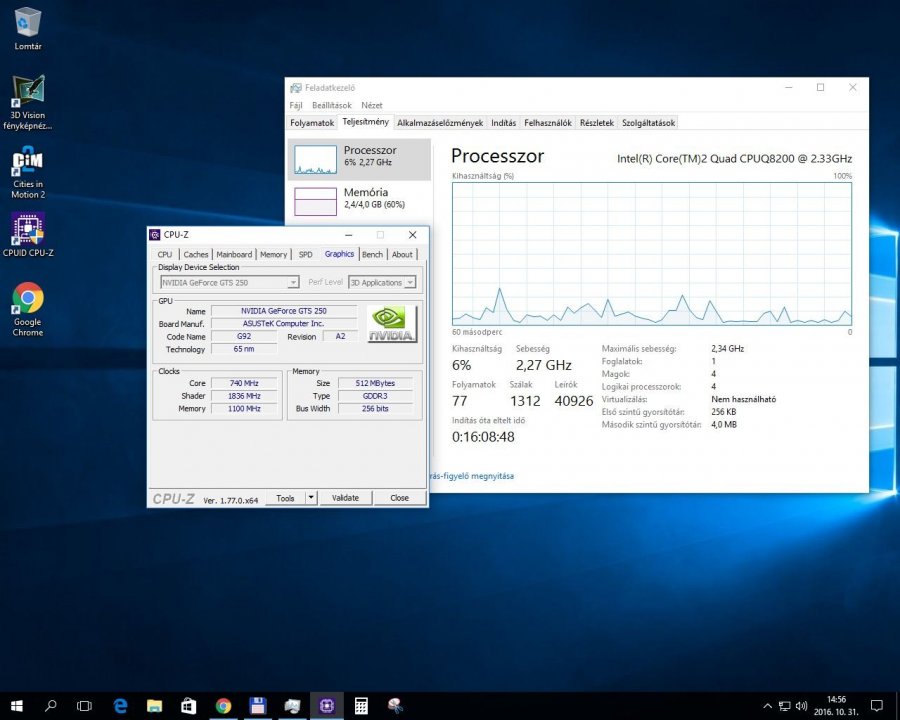The height and width of the screenshot is (720, 900).
Task: Open Windows Store from the taskbar
Action: coord(189,706)
